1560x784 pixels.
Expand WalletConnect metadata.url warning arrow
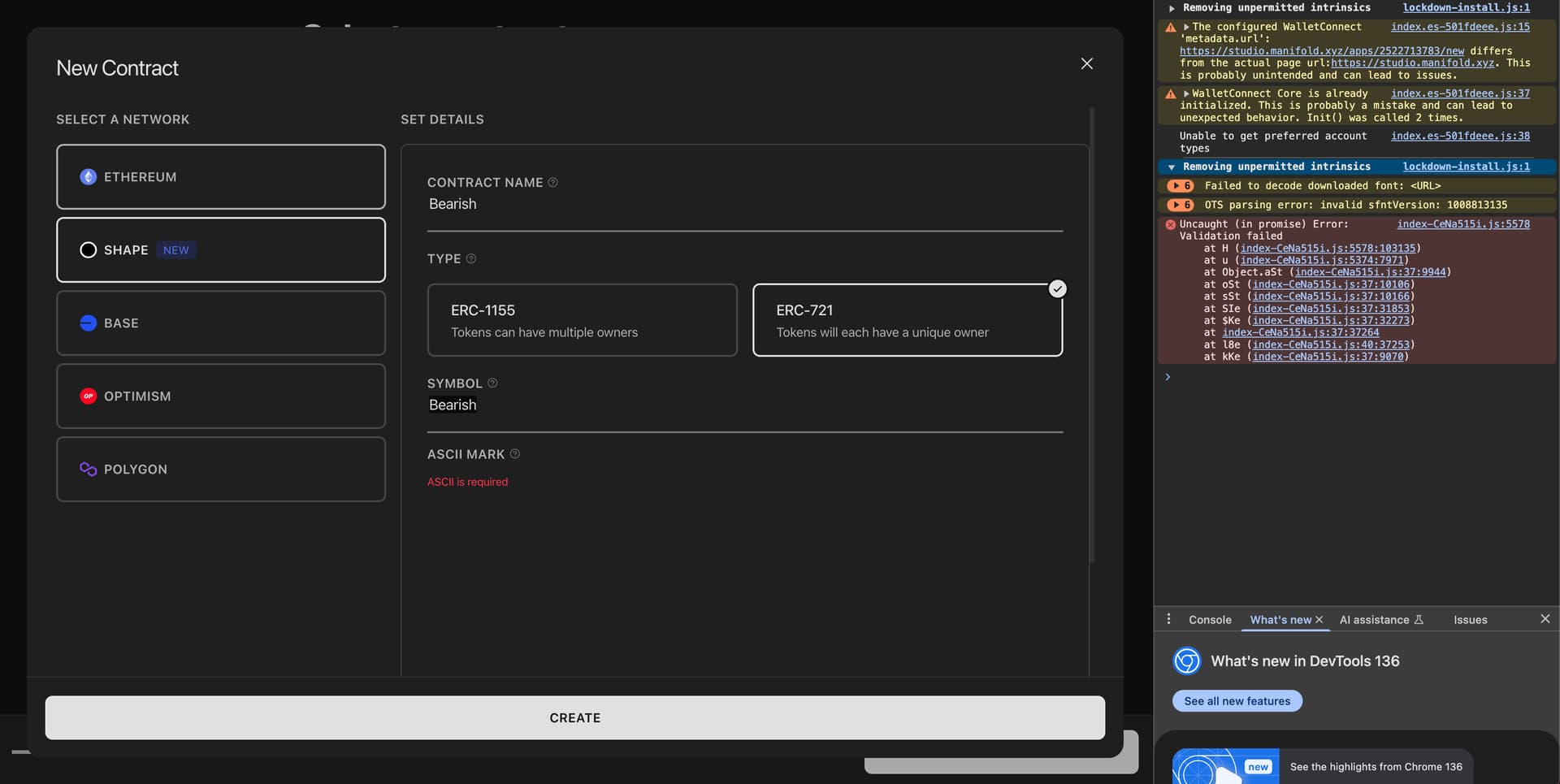tap(1186, 27)
